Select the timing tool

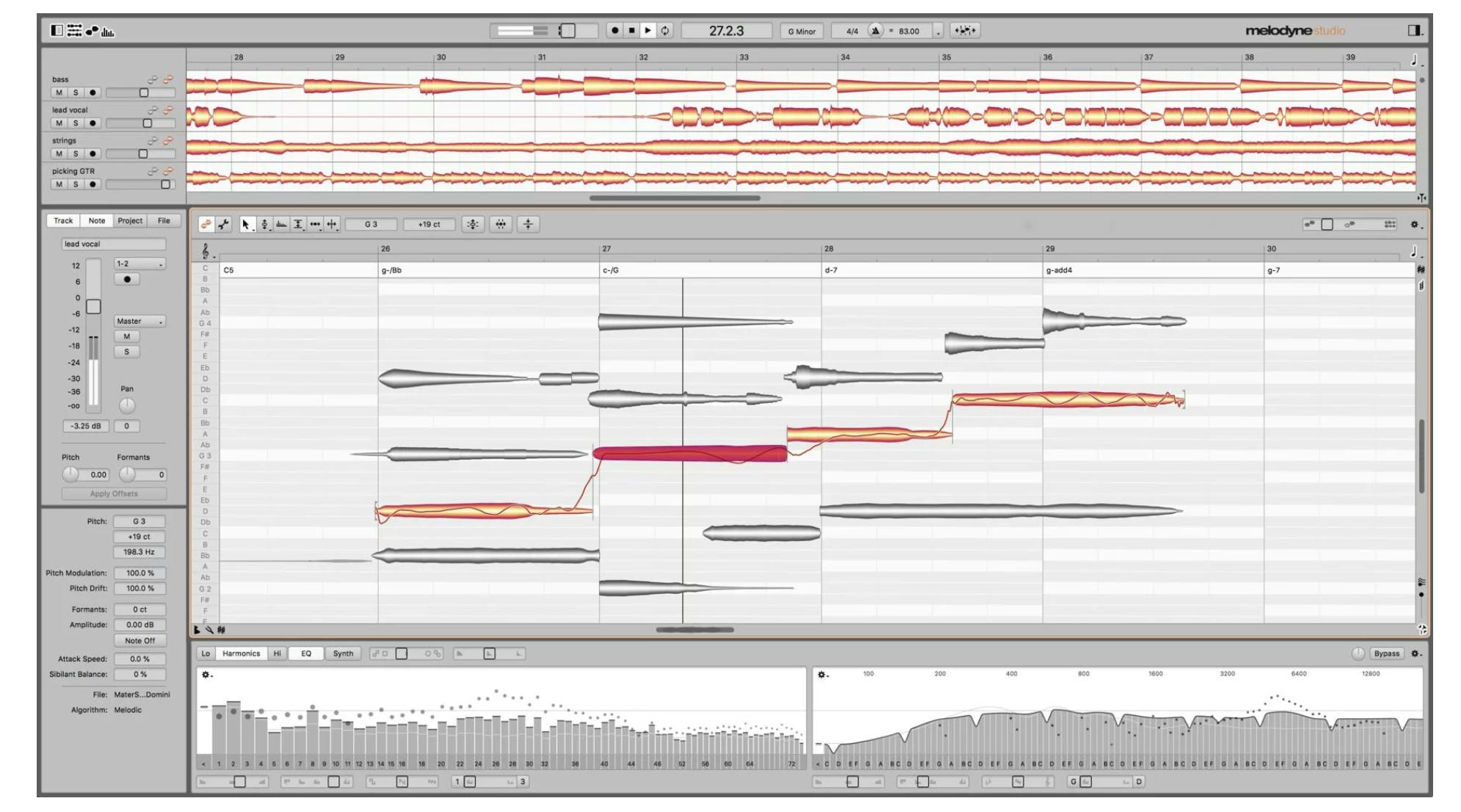pyautogui.click(x=315, y=225)
